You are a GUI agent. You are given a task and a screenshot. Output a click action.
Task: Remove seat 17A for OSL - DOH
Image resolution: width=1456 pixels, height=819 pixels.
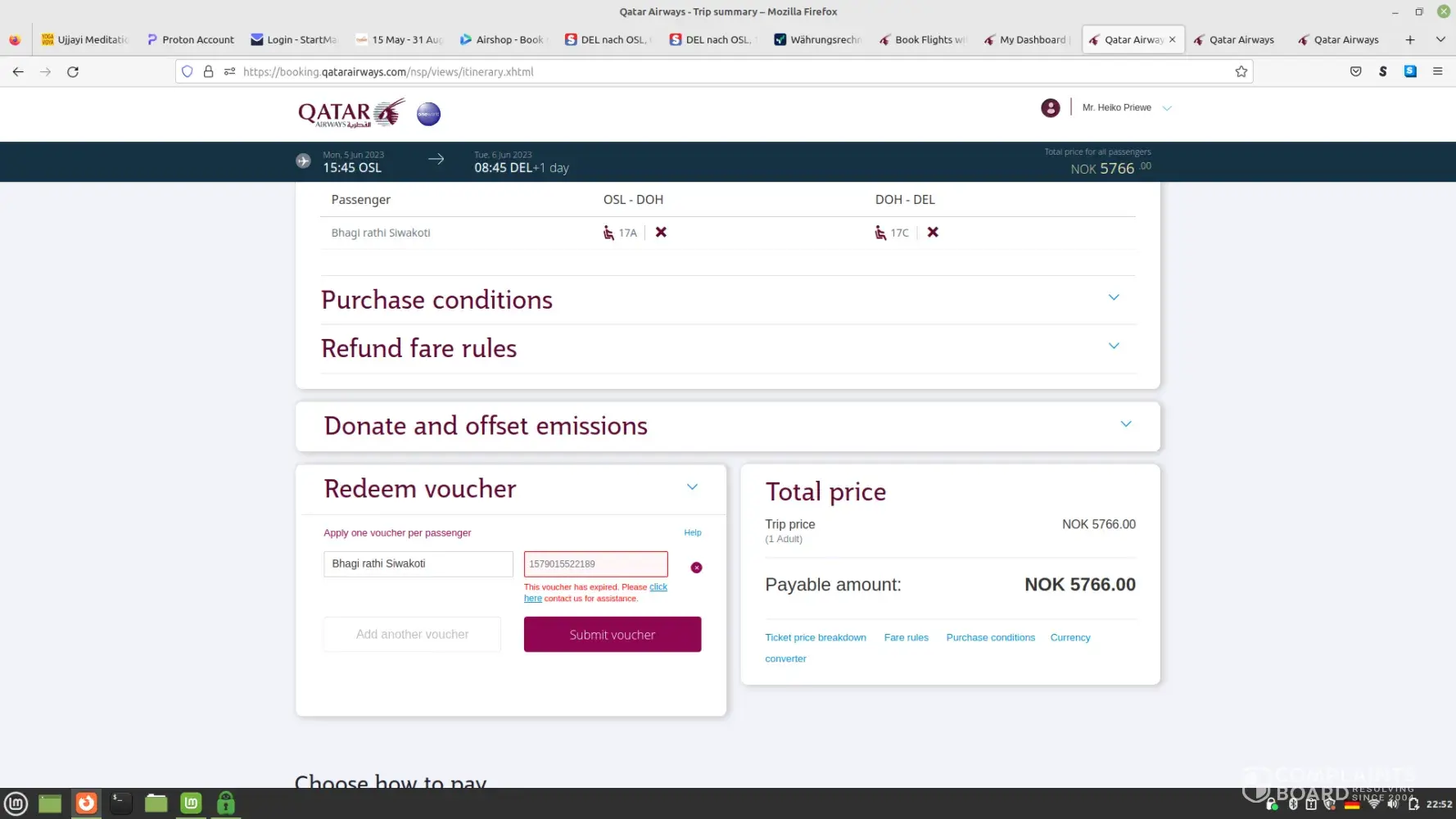(x=661, y=233)
